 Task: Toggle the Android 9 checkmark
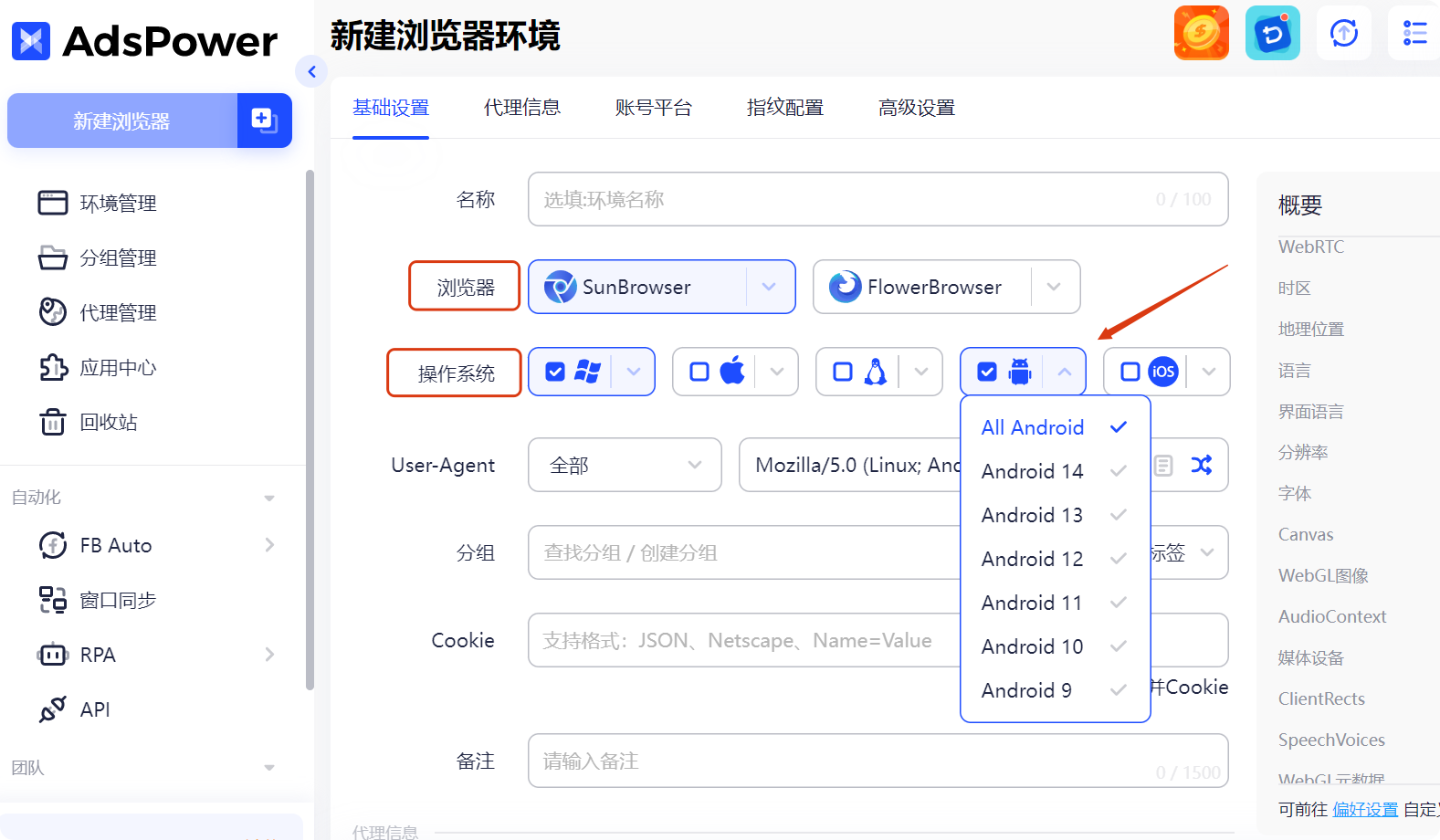1119,690
